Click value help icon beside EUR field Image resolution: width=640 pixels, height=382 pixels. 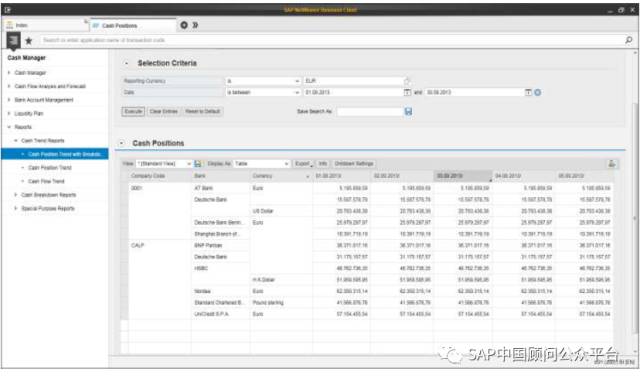(407, 81)
